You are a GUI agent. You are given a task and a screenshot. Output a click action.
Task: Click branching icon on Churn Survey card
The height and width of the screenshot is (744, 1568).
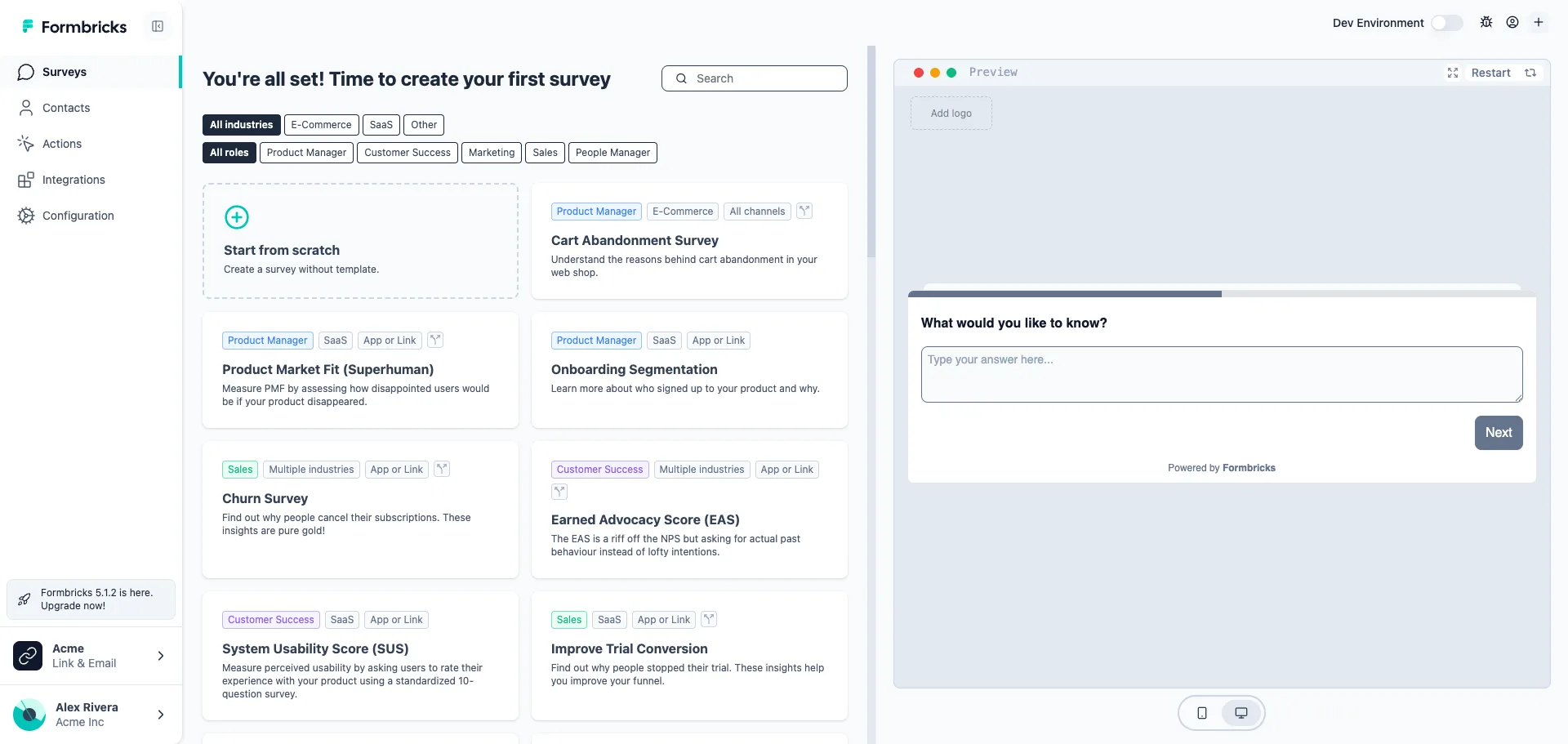pyautogui.click(x=442, y=469)
